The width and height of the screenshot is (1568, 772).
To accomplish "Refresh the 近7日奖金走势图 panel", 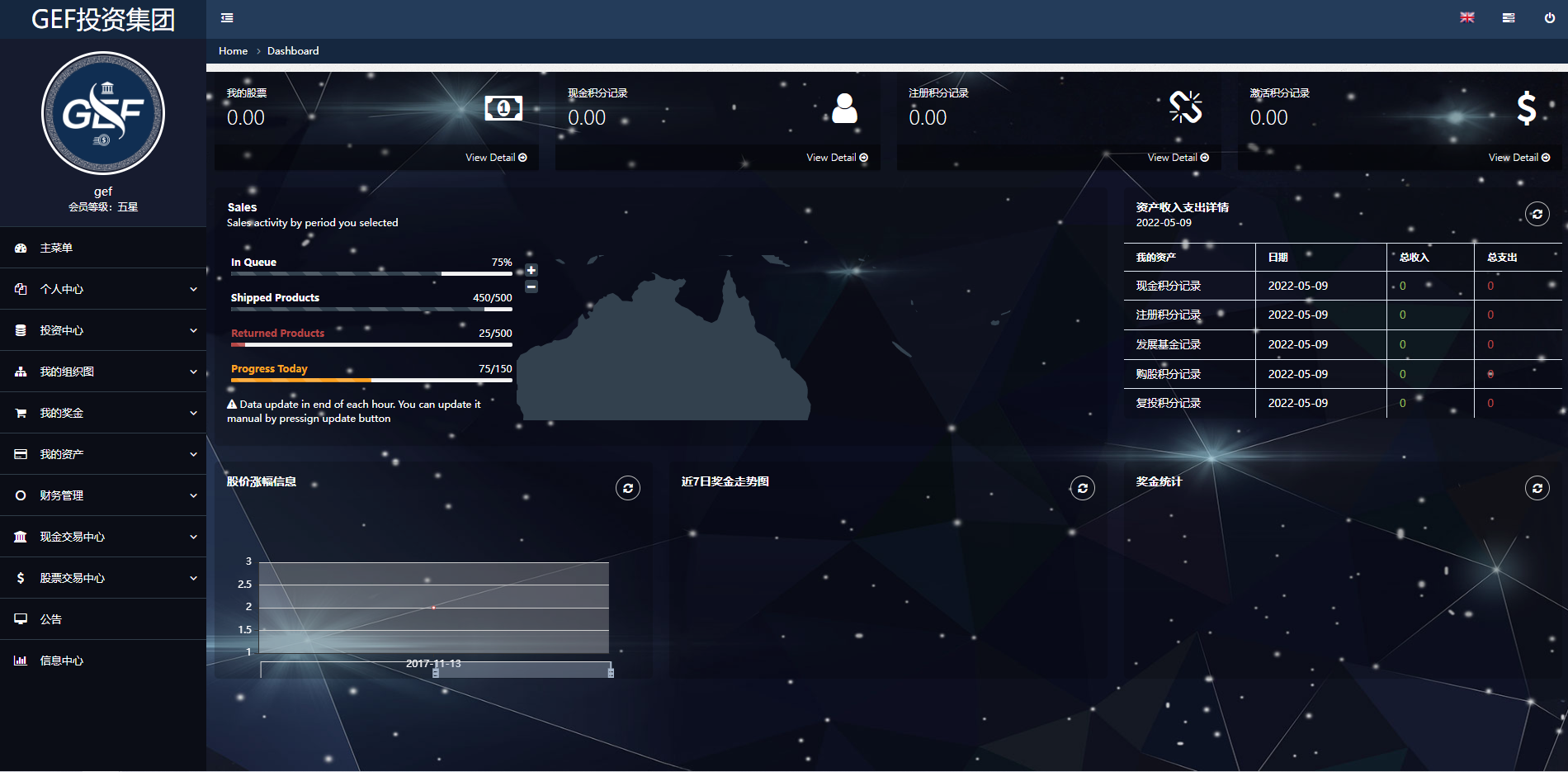I will point(1082,489).
